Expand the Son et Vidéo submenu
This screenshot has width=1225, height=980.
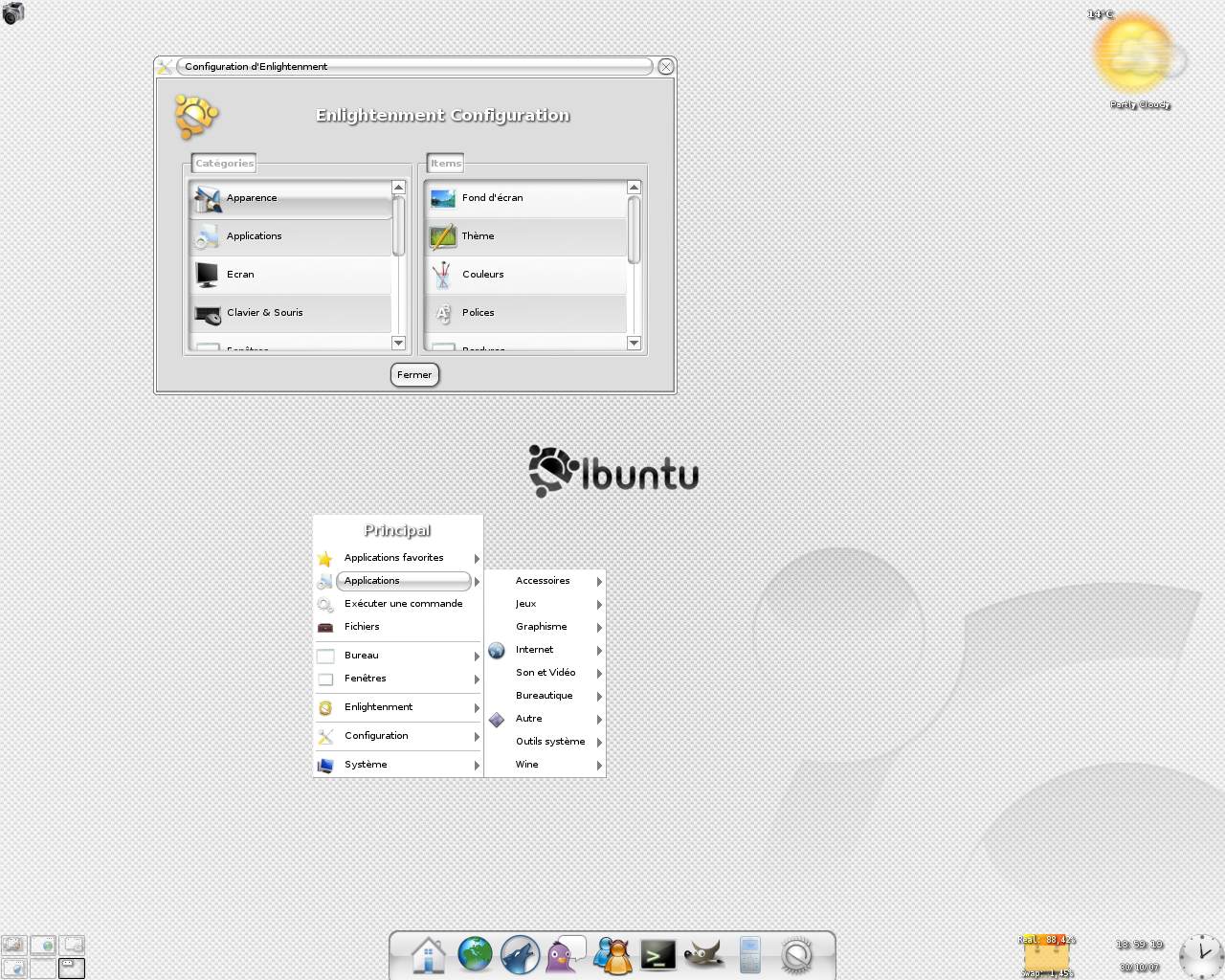[546, 673]
